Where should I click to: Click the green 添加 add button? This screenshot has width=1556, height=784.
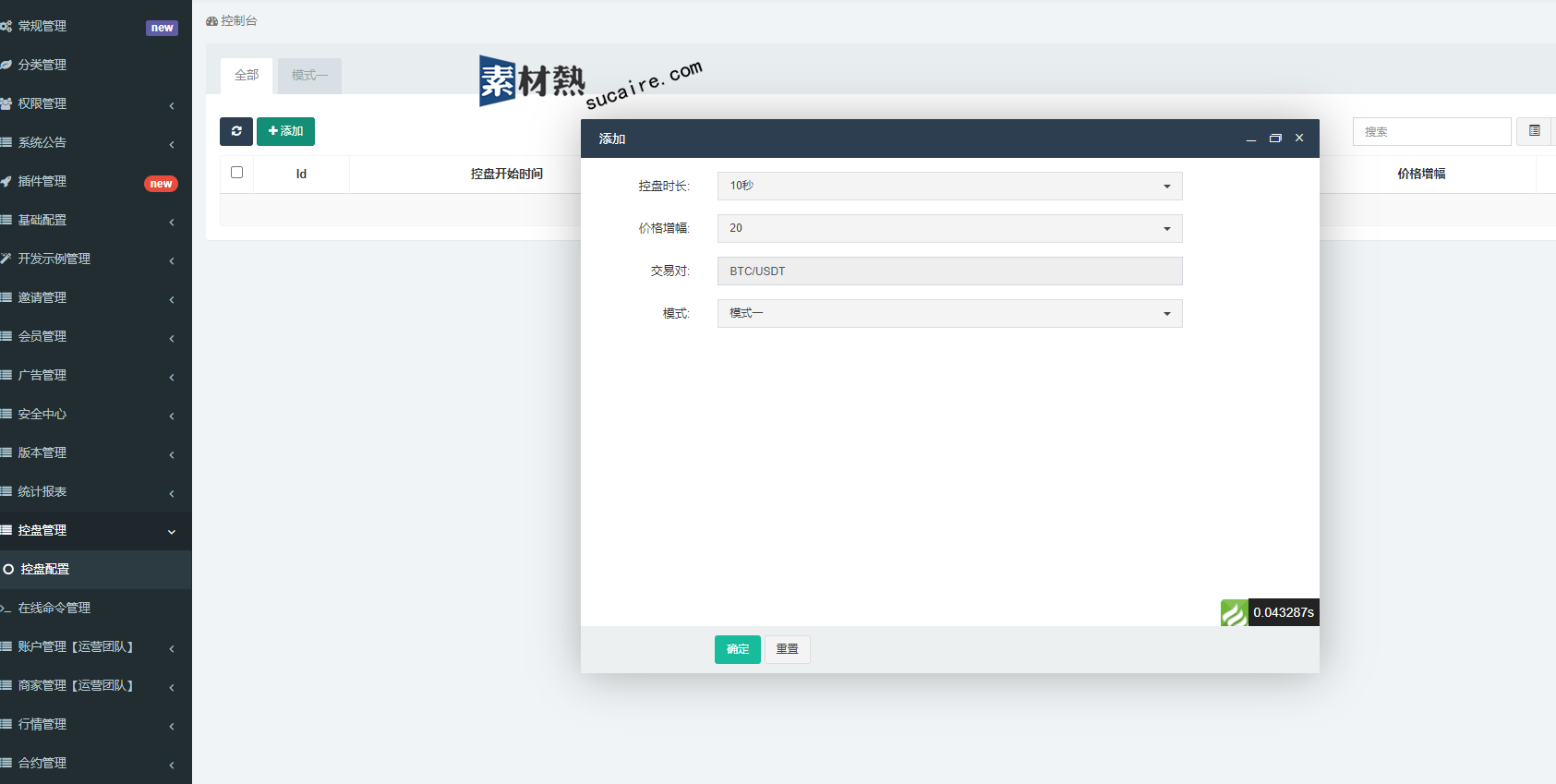(285, 131)
